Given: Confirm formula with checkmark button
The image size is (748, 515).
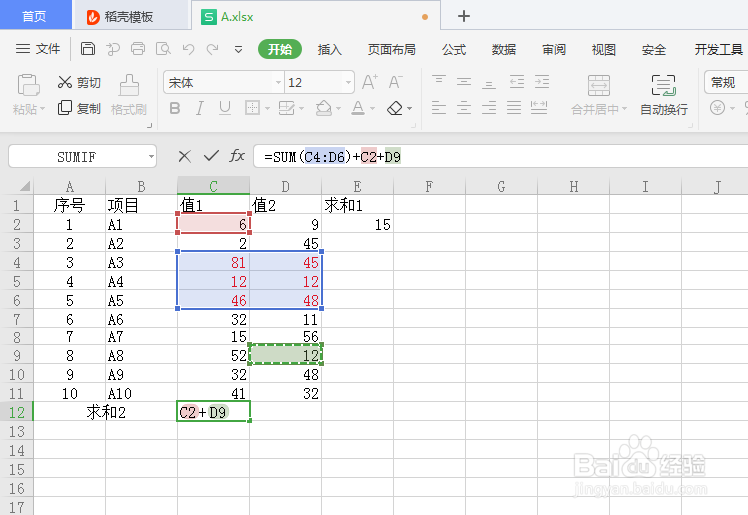Looking at the screenshot, I should [x=211, y=155].
